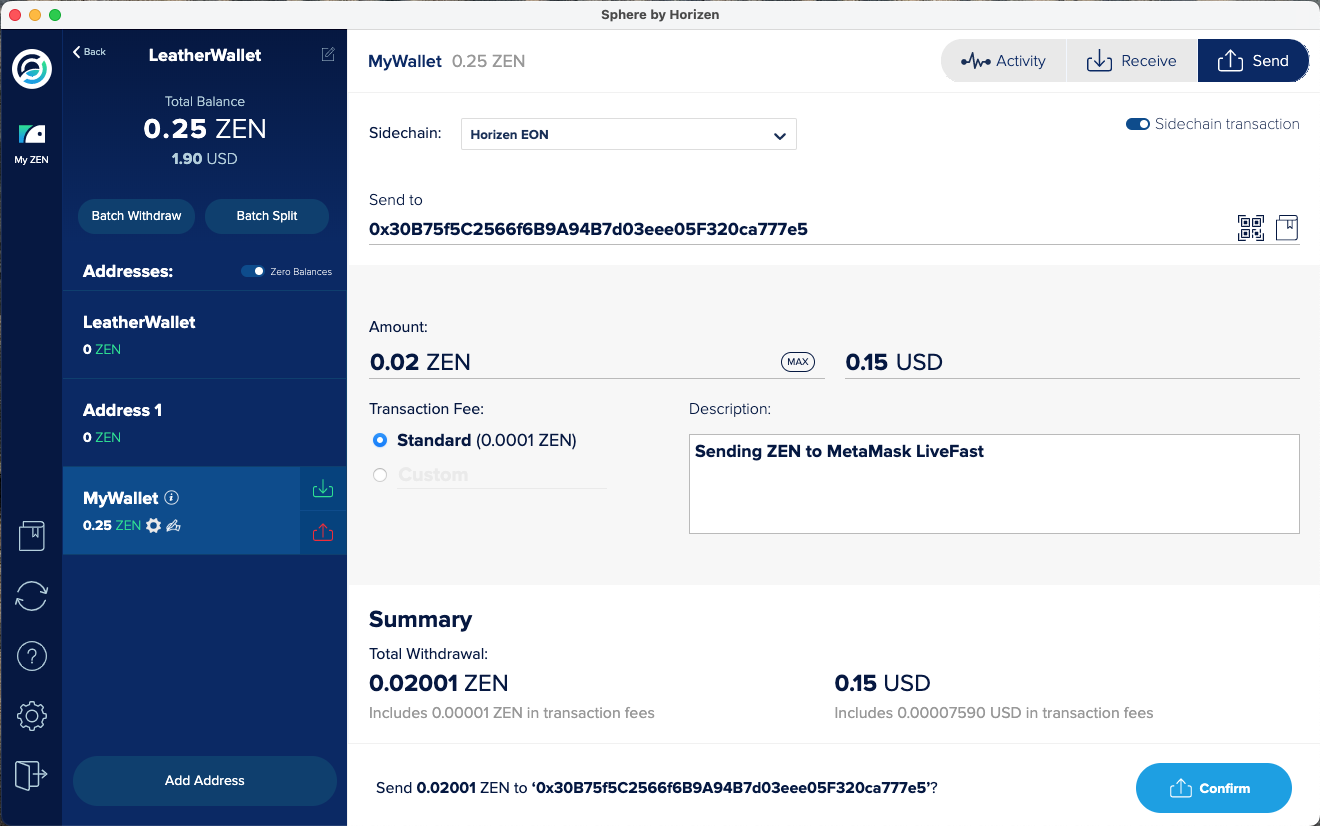This screenshot has height=826, width=1320.
Task: Click the icon right of MyWallet gear
Action: tap(173, 525)
